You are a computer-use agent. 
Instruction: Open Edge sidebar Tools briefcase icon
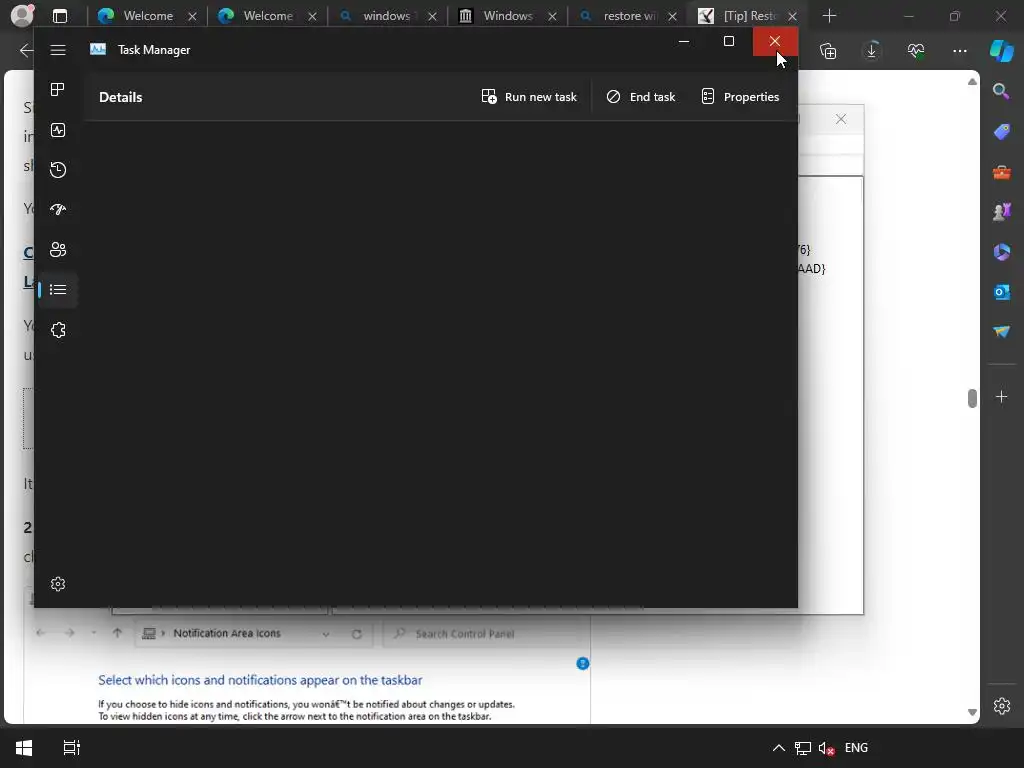coord(1001,172)
